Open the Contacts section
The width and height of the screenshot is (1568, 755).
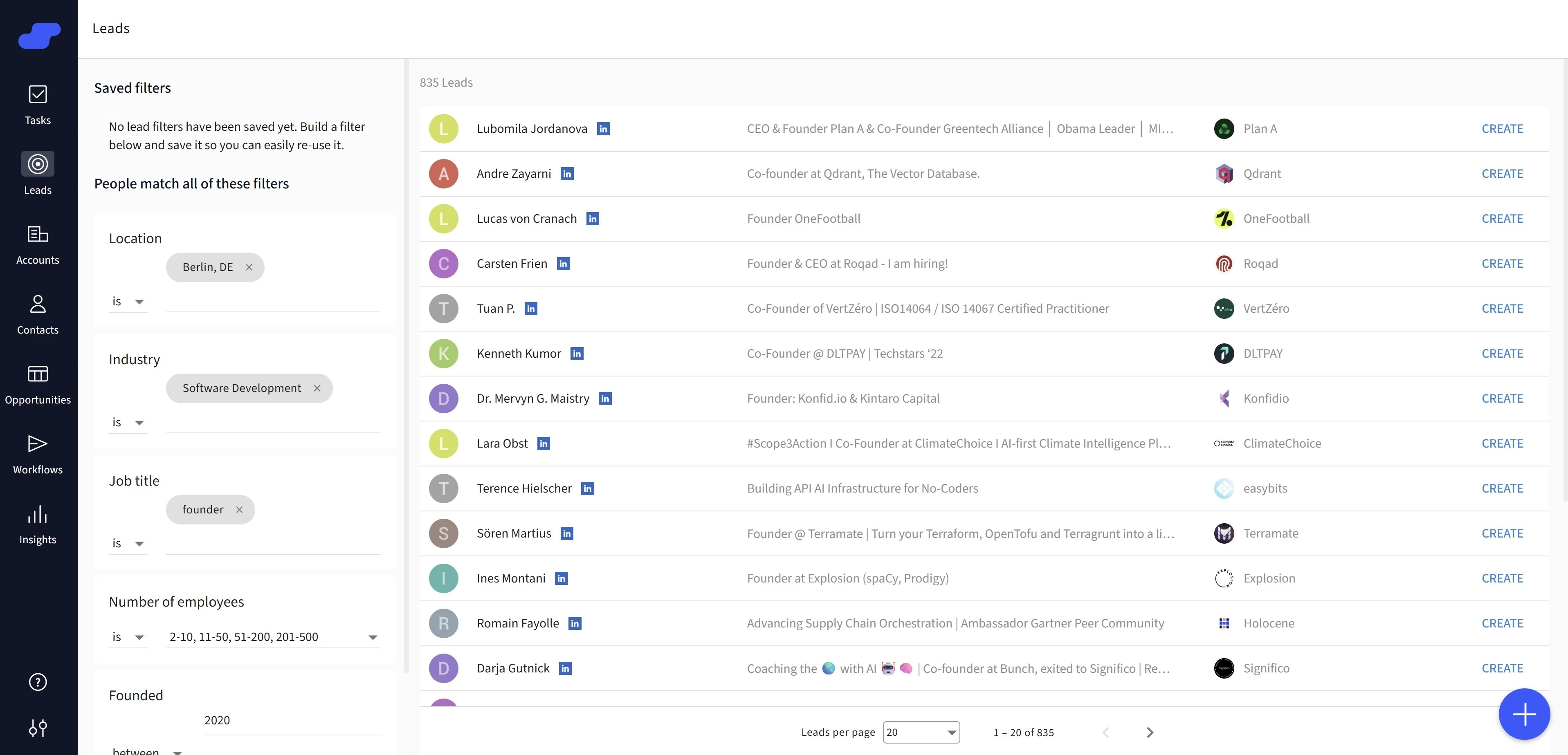[38, 314]
